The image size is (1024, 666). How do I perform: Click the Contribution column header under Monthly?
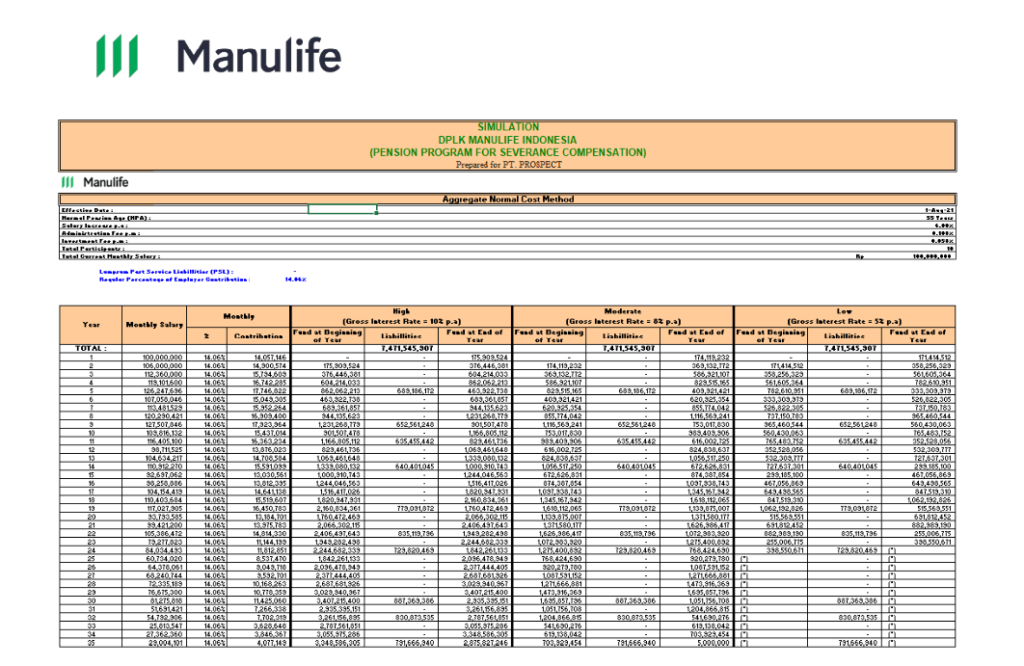(253, 335)
